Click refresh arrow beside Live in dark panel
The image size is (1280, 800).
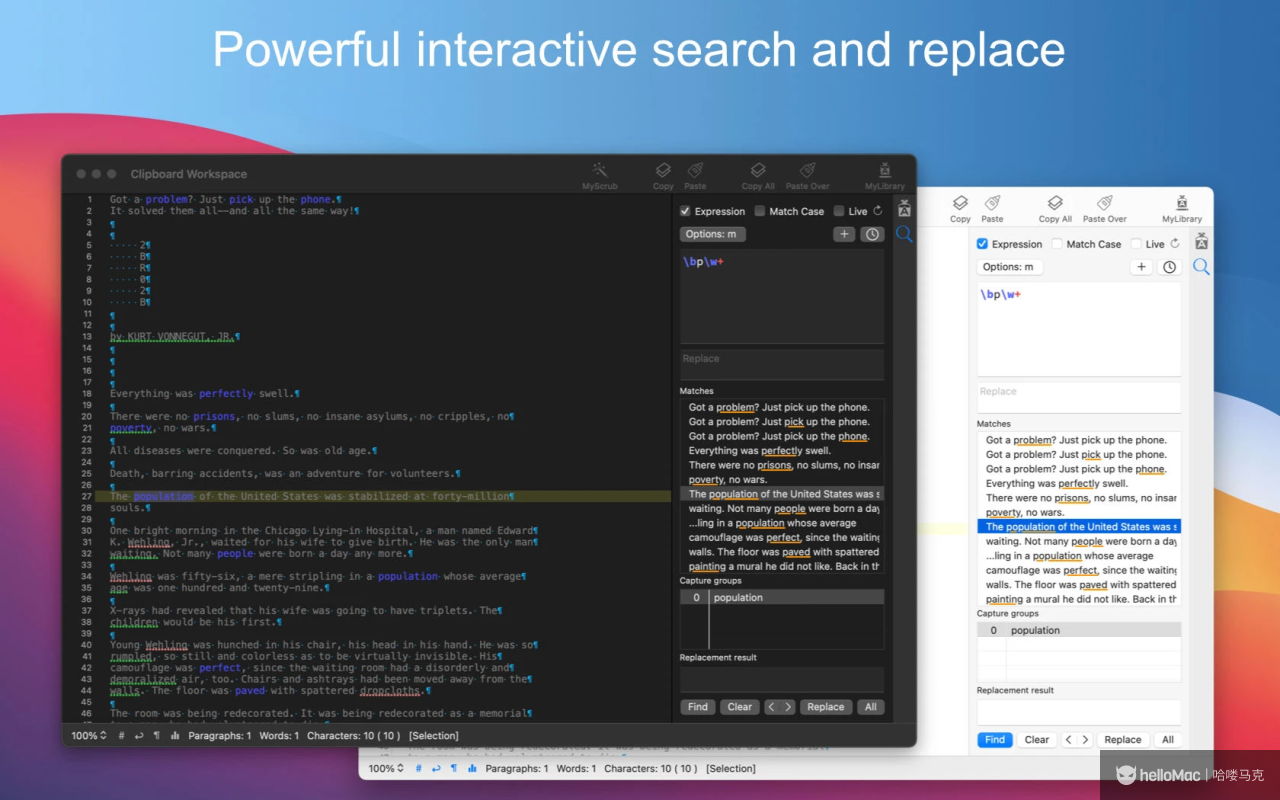point(878,211)
